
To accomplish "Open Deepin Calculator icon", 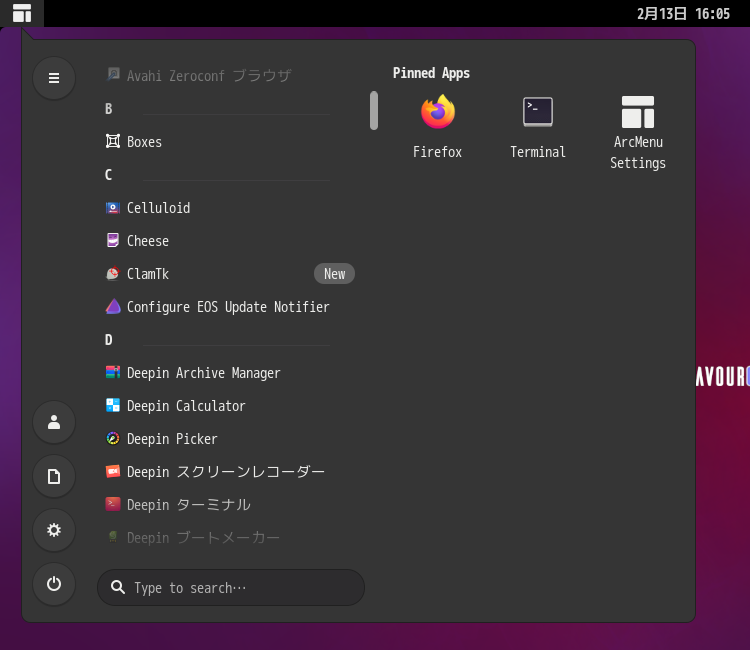I will [x=113, y=406].
